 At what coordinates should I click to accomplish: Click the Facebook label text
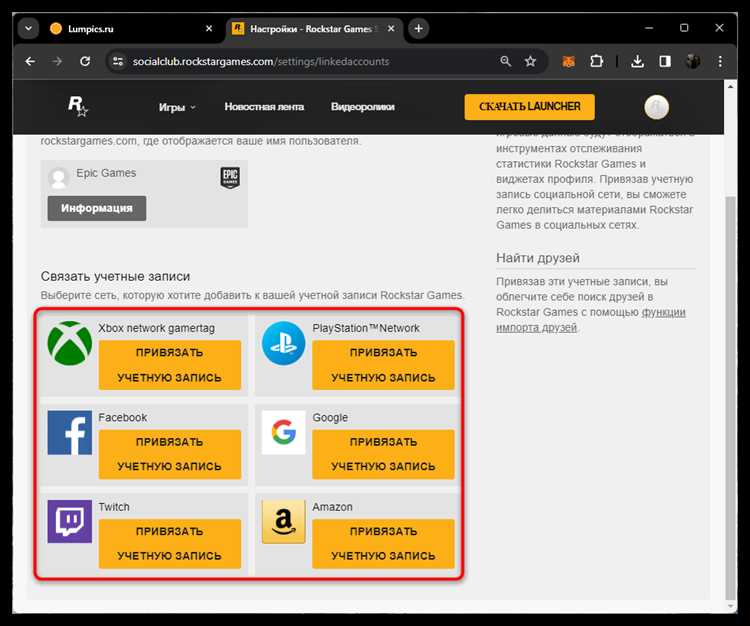pyautogui.click(x=122, y=417)
